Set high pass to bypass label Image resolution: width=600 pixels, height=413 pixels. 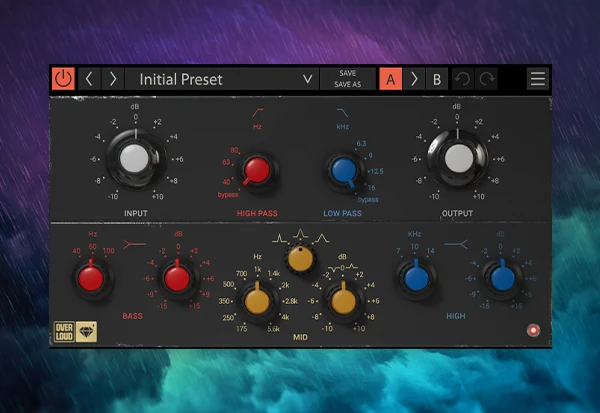[x=228, y=195]
